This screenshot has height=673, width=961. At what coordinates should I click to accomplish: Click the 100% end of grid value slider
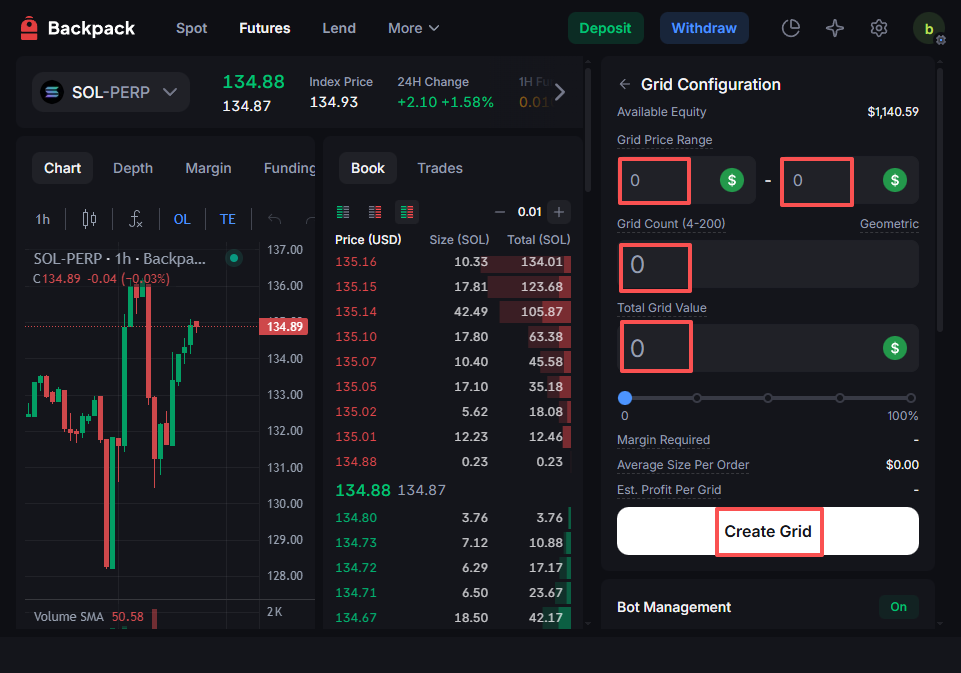(x=910, y=398)
